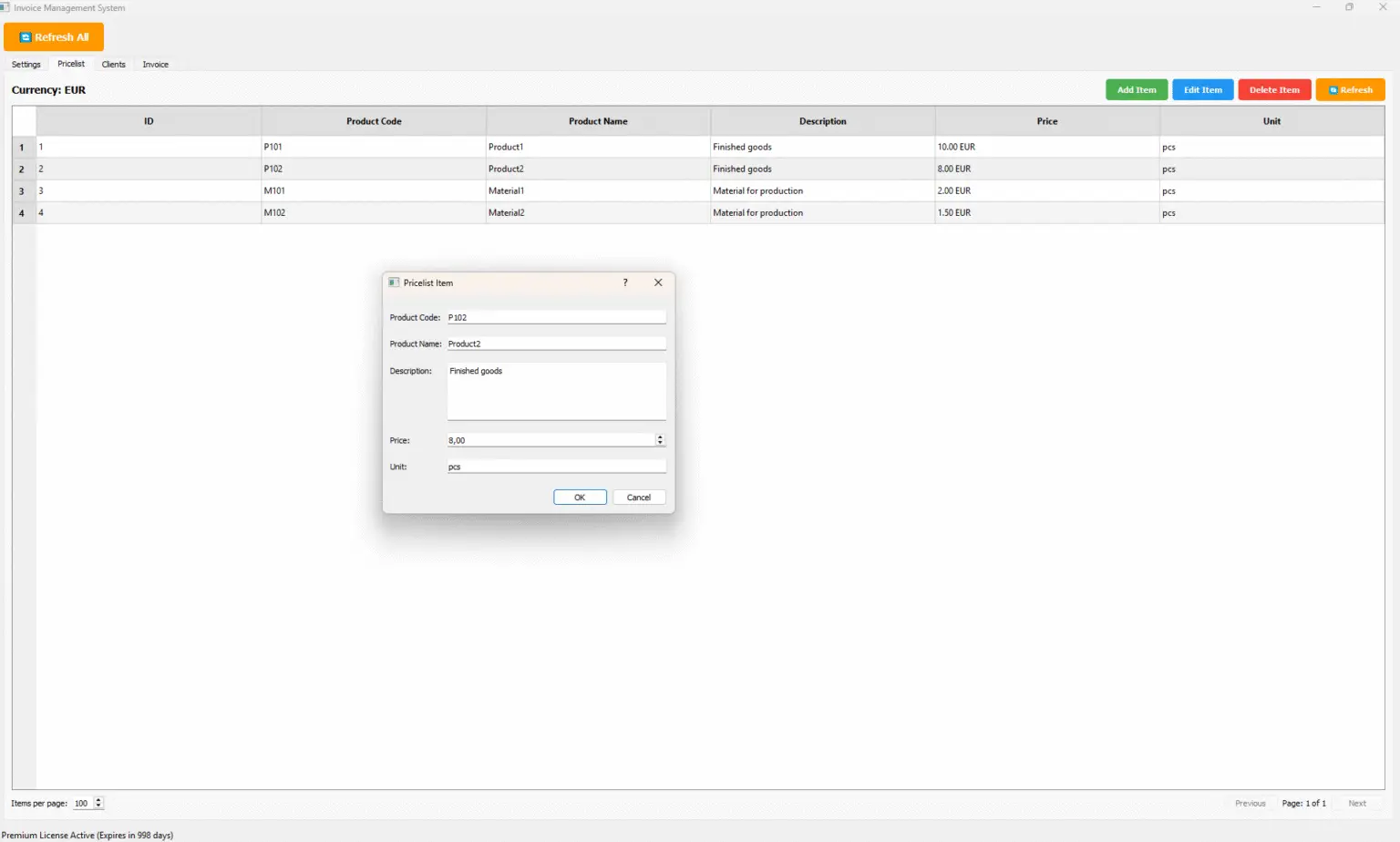
Task: Click the Unit input field
Action: [556, 467]
